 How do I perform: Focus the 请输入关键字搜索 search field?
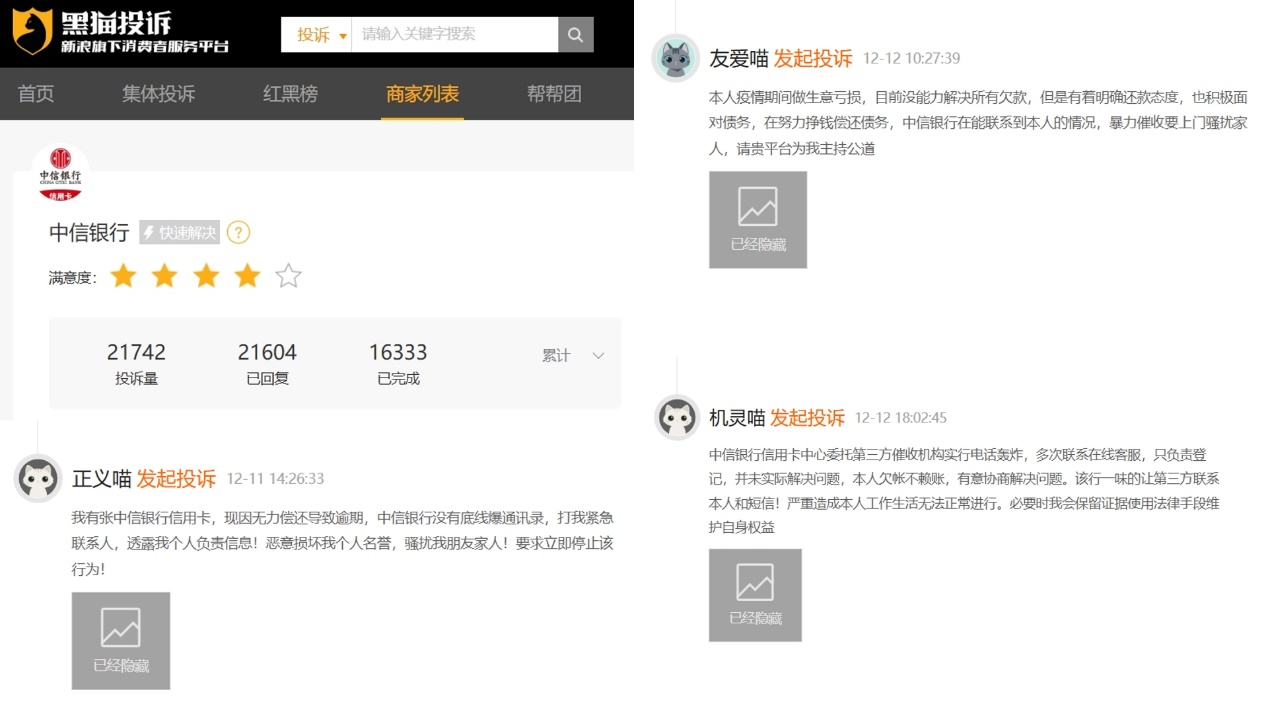[455, 35]
